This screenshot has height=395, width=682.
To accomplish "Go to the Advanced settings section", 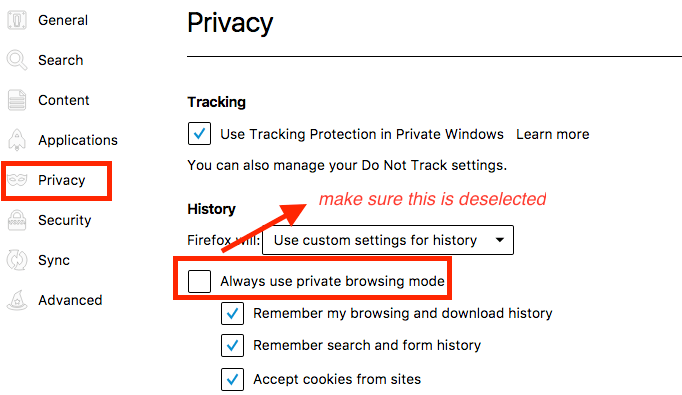I will pos(70,300).
